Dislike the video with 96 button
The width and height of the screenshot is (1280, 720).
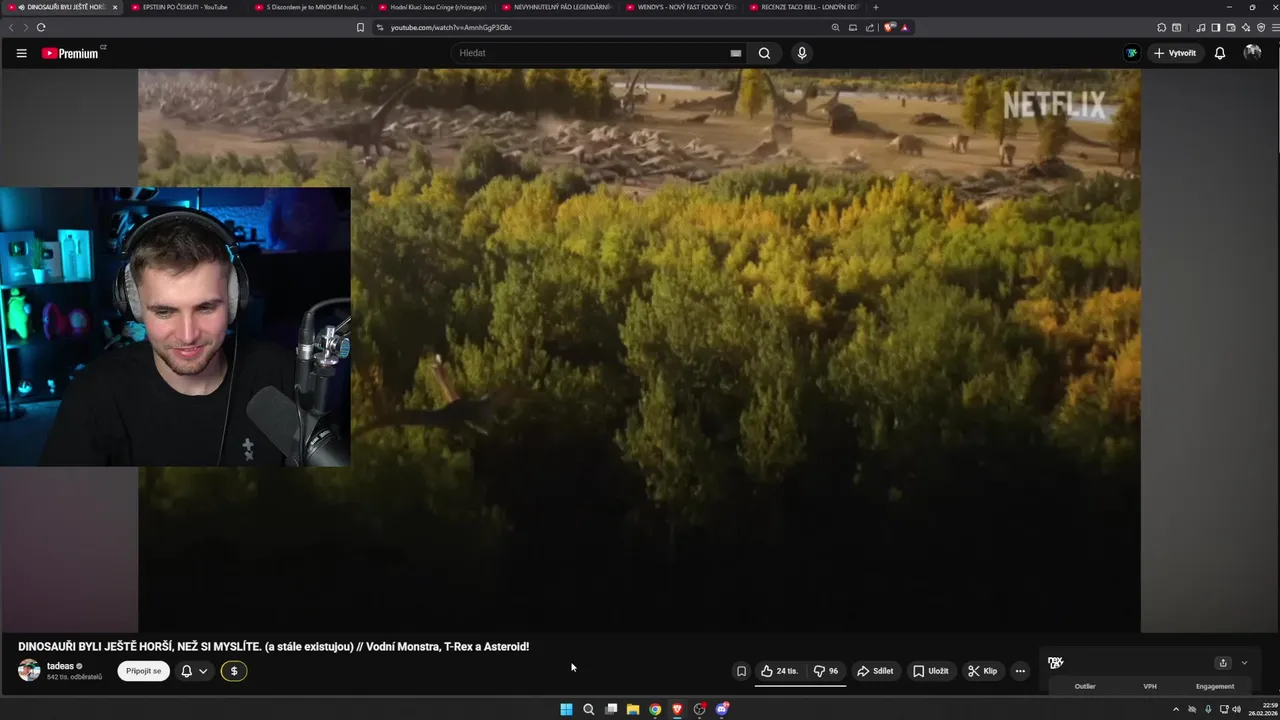pos(826,671)
